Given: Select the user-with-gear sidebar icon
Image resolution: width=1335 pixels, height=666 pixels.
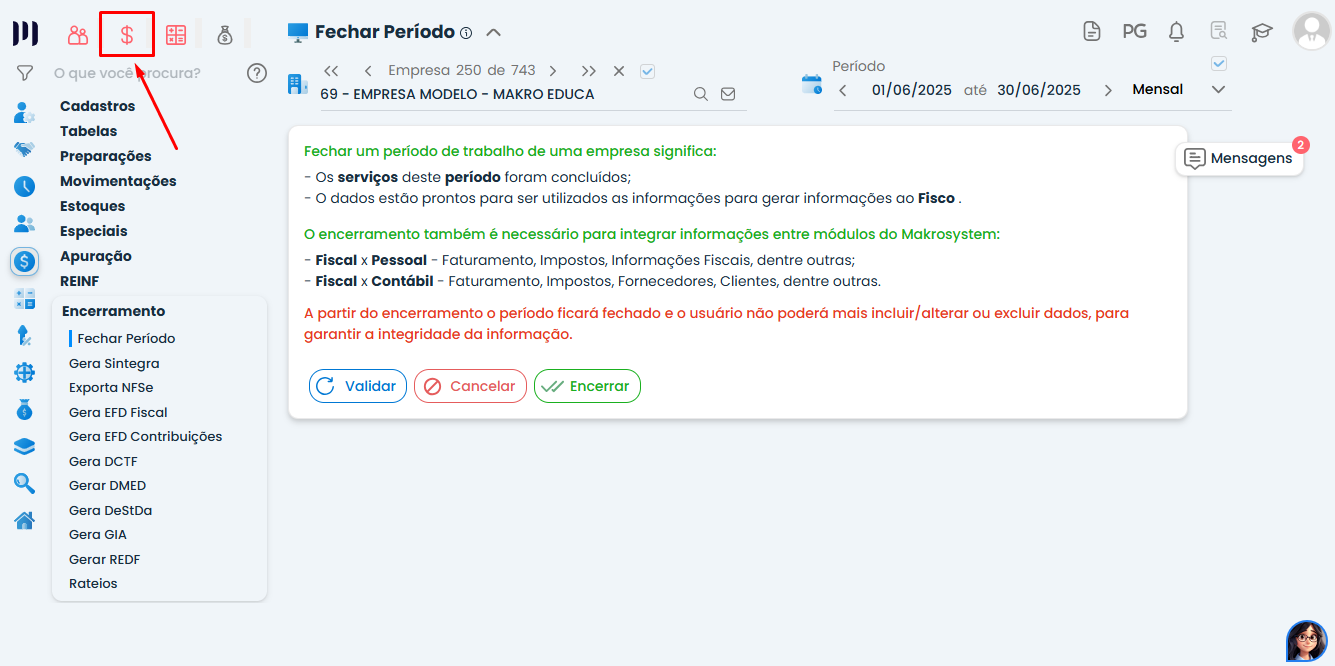Looking at the screenshot, I should (25, 112).
